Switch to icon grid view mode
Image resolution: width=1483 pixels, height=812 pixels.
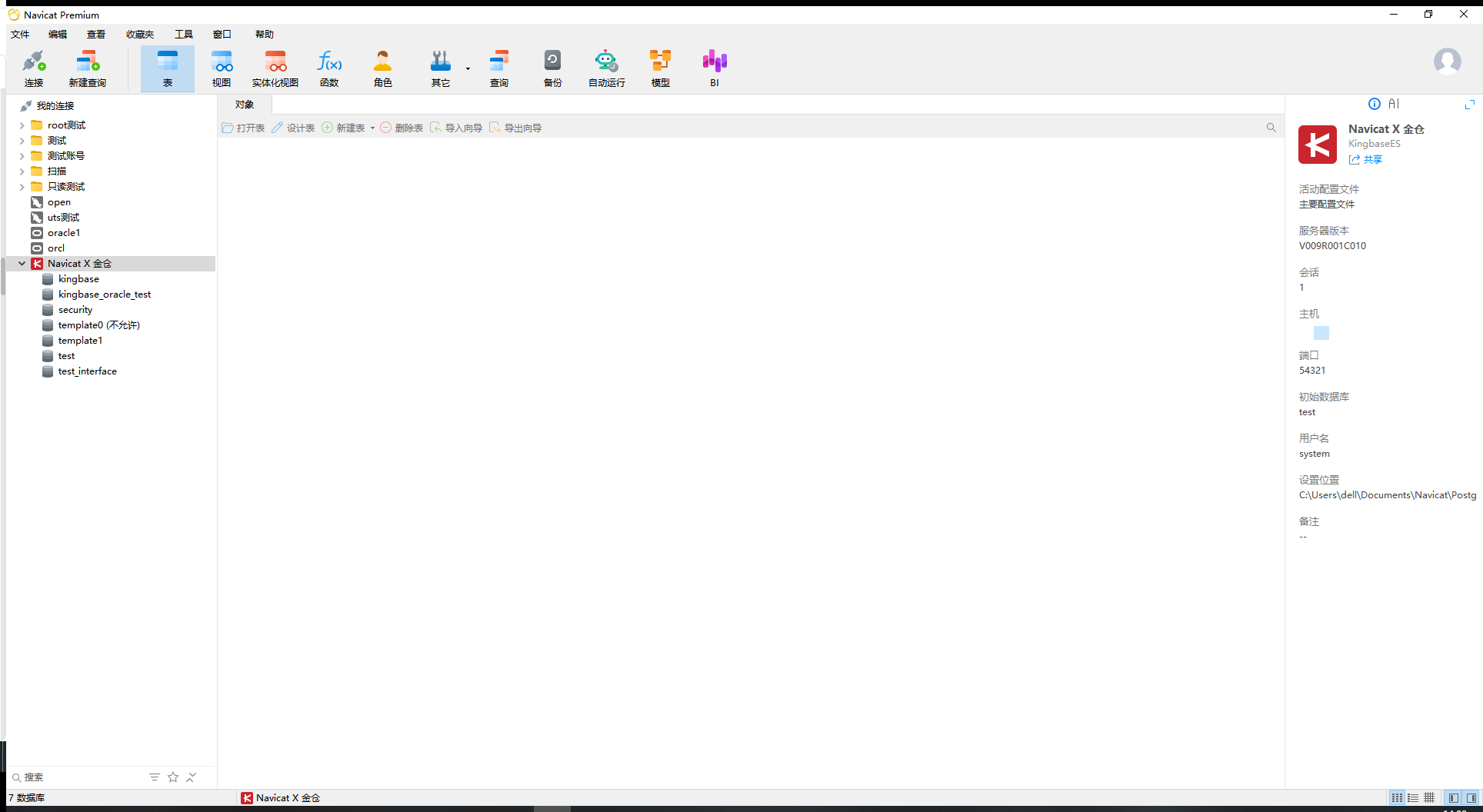pos(1397,798)
